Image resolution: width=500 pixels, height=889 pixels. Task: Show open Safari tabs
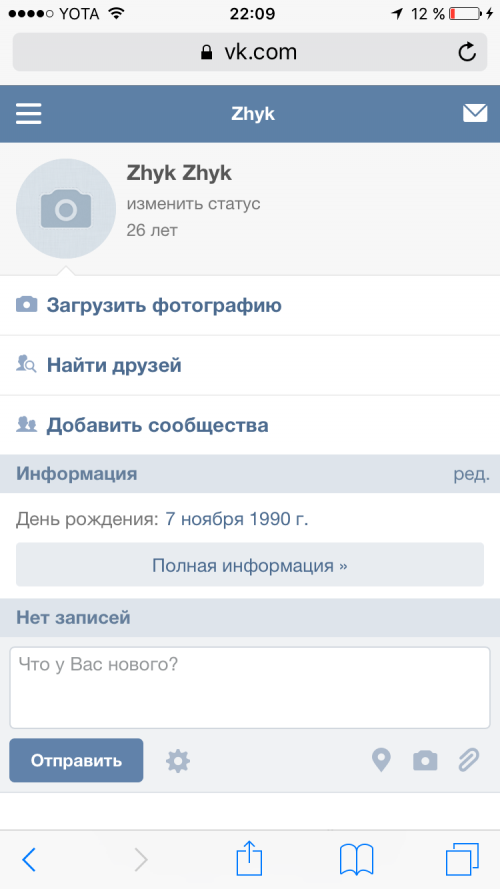(x=462, y=860)
